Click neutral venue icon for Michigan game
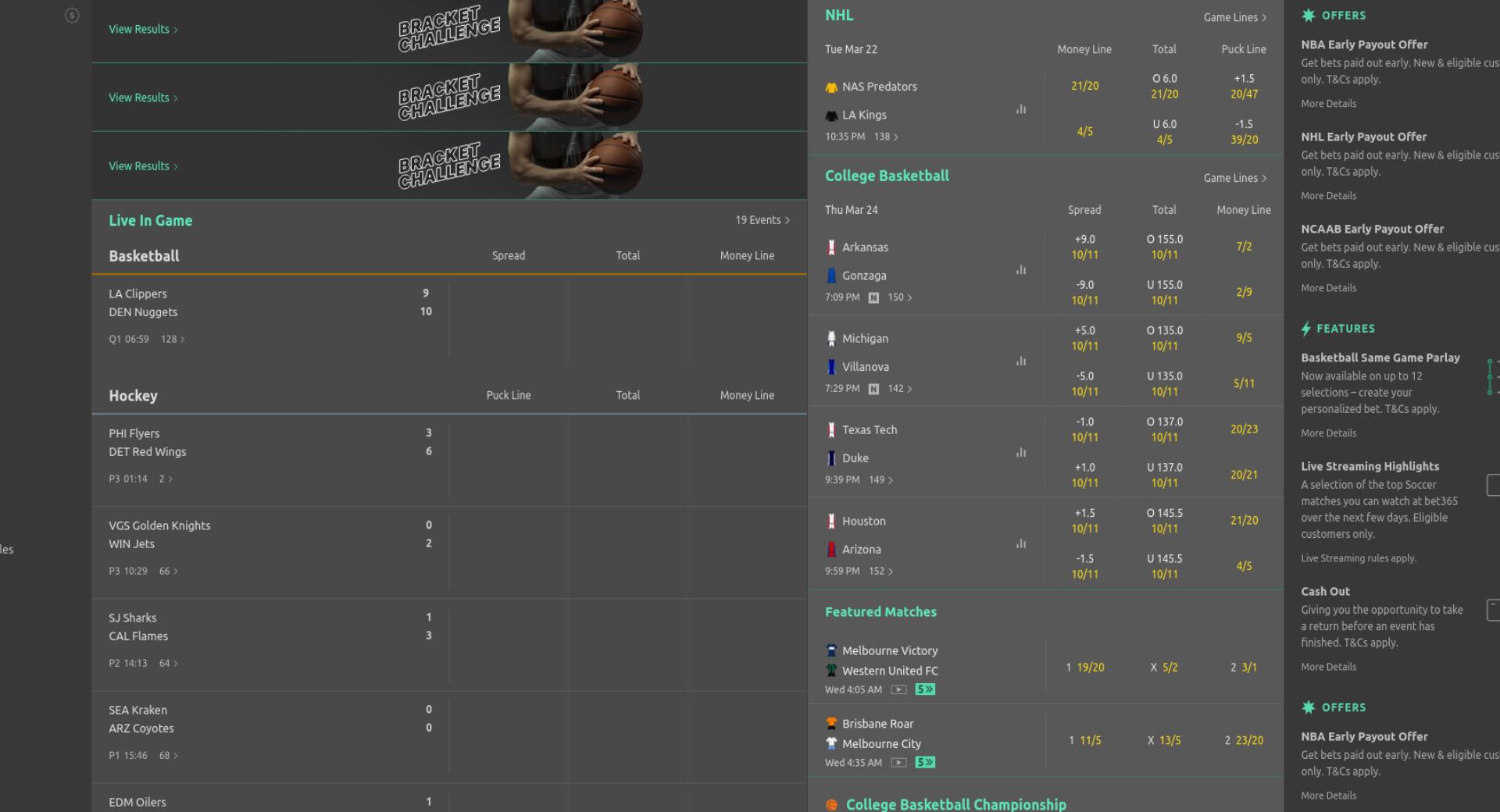This screenshot has width=1500, height=812. click(873, 389)
